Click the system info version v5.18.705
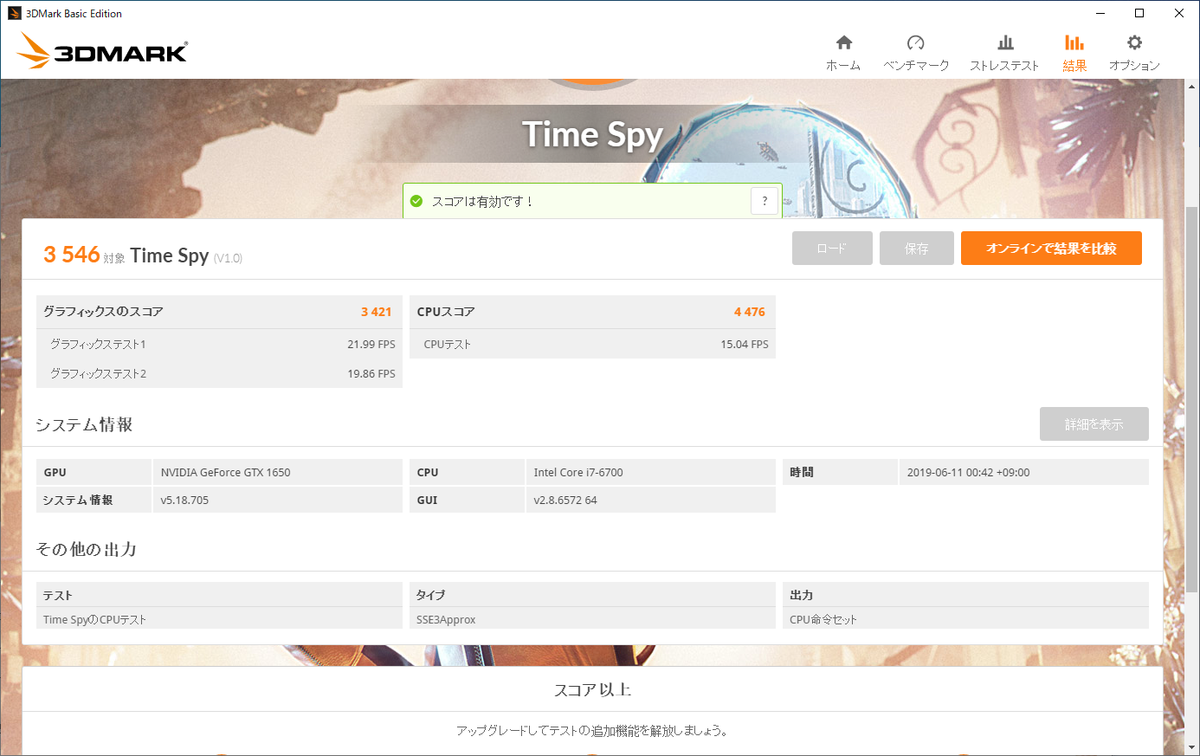This screenshot has height=756, width=1200. click(184, 500)
